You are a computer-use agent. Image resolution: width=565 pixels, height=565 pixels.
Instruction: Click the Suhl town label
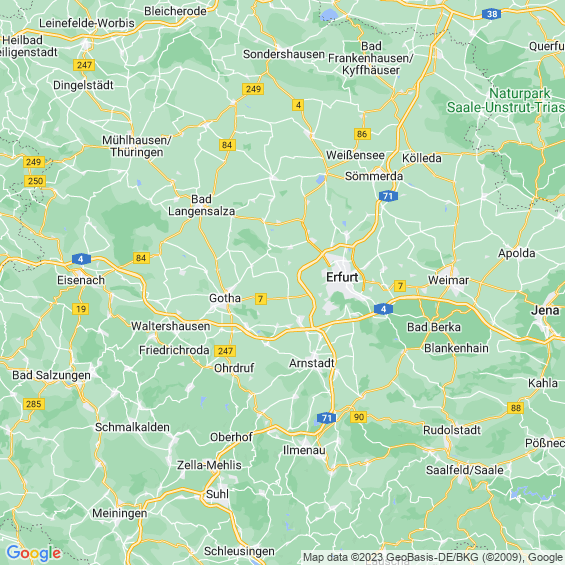tap(217, 494)
